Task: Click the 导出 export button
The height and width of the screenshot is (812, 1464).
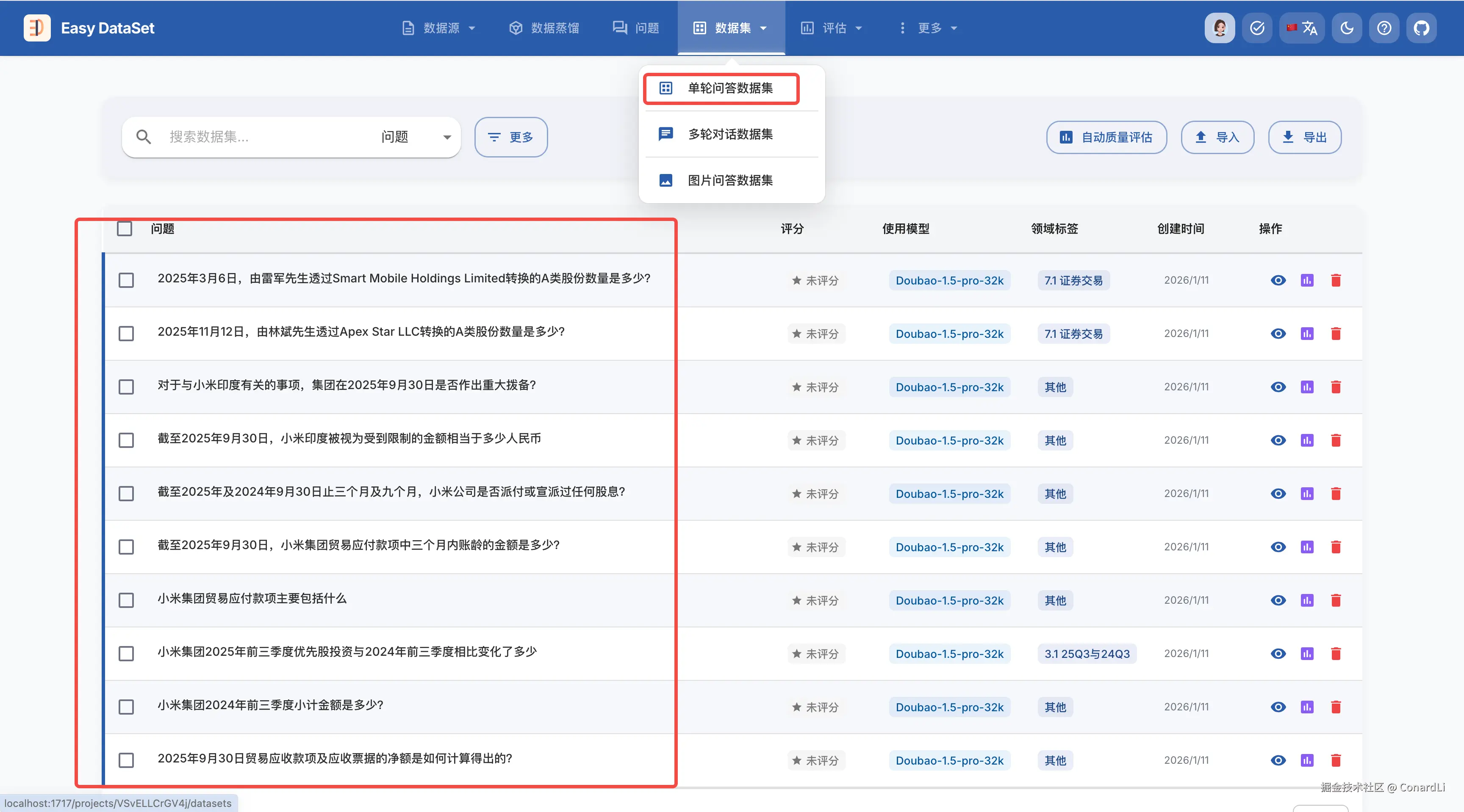Action: click(1304, 138)
